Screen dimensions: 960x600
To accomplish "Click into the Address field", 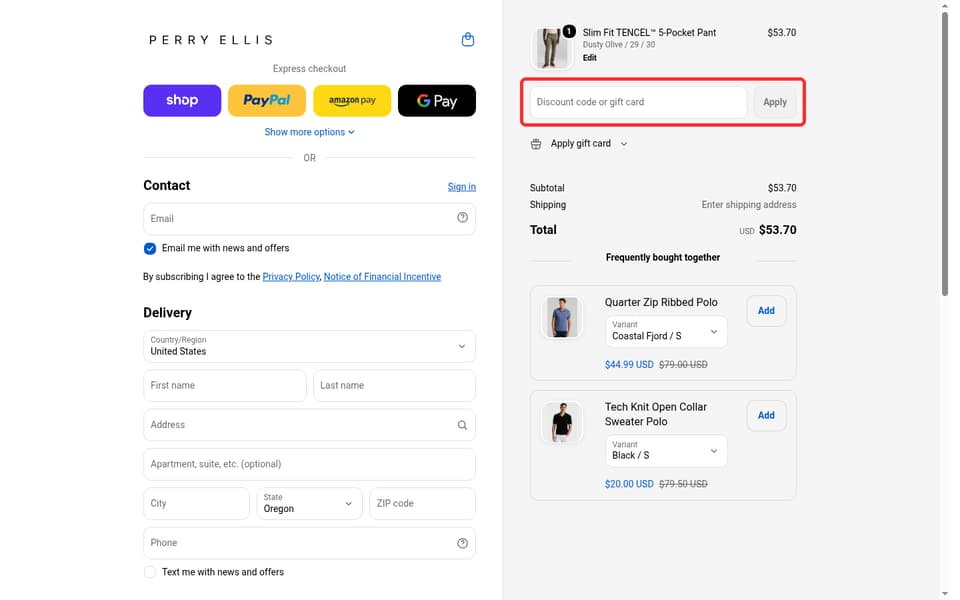I will pos(309,425).
